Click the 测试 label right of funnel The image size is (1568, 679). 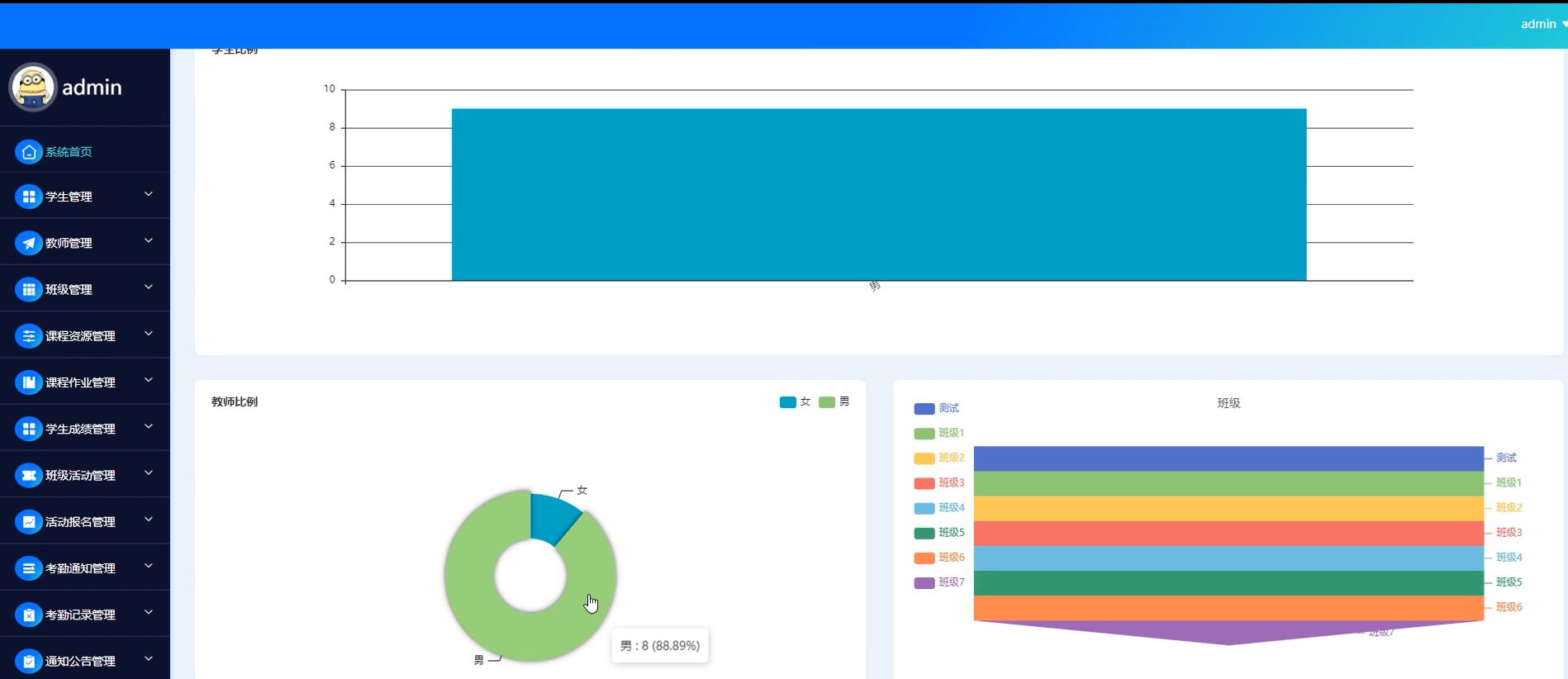pyautogui.click(x=1506, y=458)
